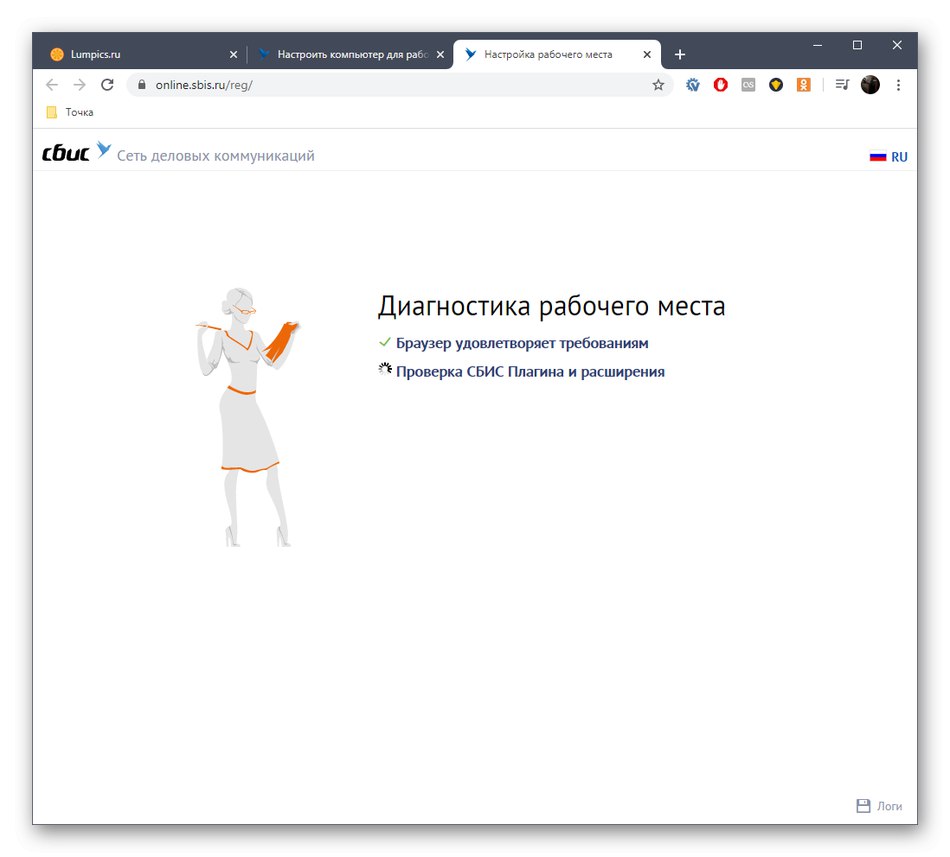Image resolution: width=950 pixels, height=857 pixels.
Task: Close the "Настройка рабочего места" tab
Action: pos(647,55)
